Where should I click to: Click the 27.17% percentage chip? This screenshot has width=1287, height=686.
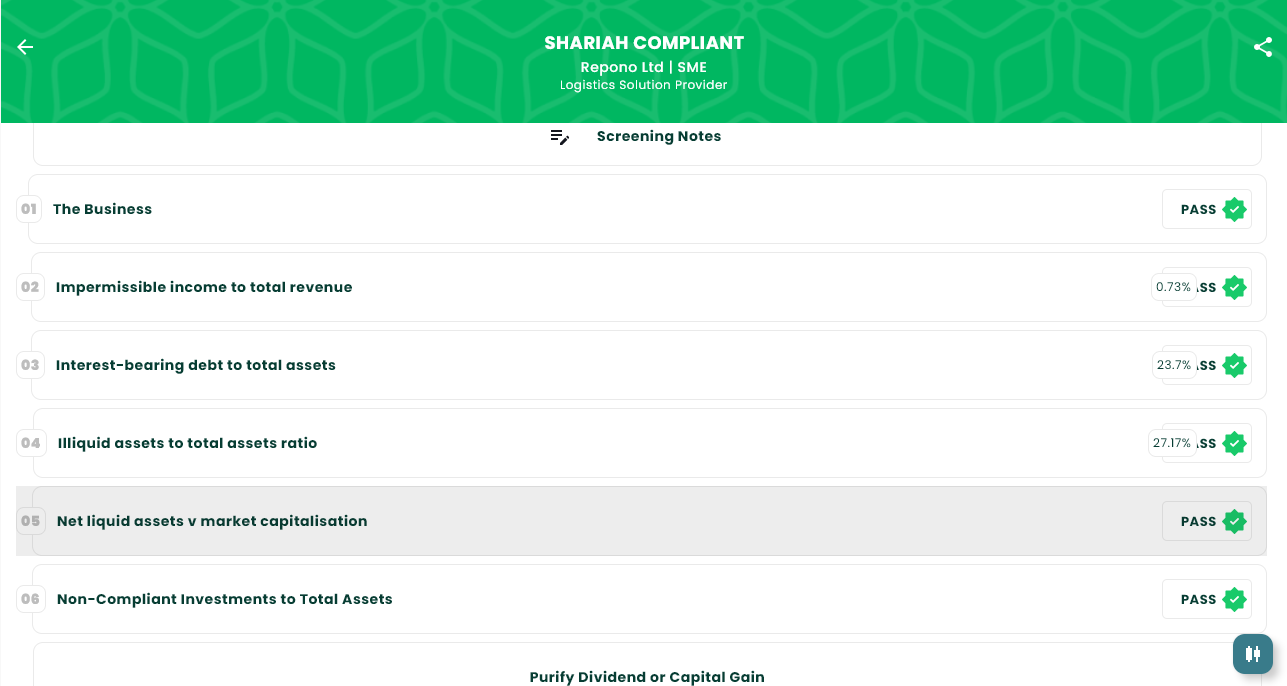[1172, 443]
